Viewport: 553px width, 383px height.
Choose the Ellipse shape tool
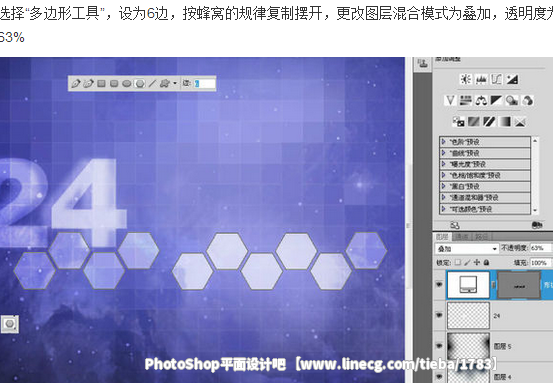coord(127,84)
